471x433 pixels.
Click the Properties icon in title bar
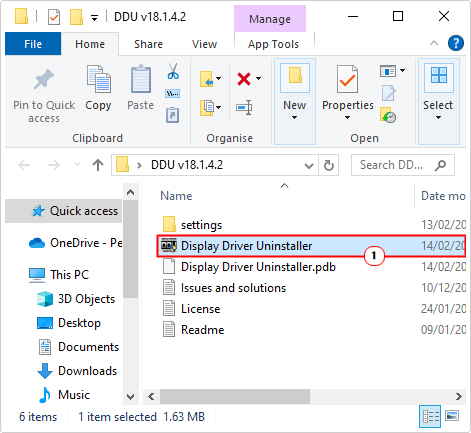tap(54, 17)
